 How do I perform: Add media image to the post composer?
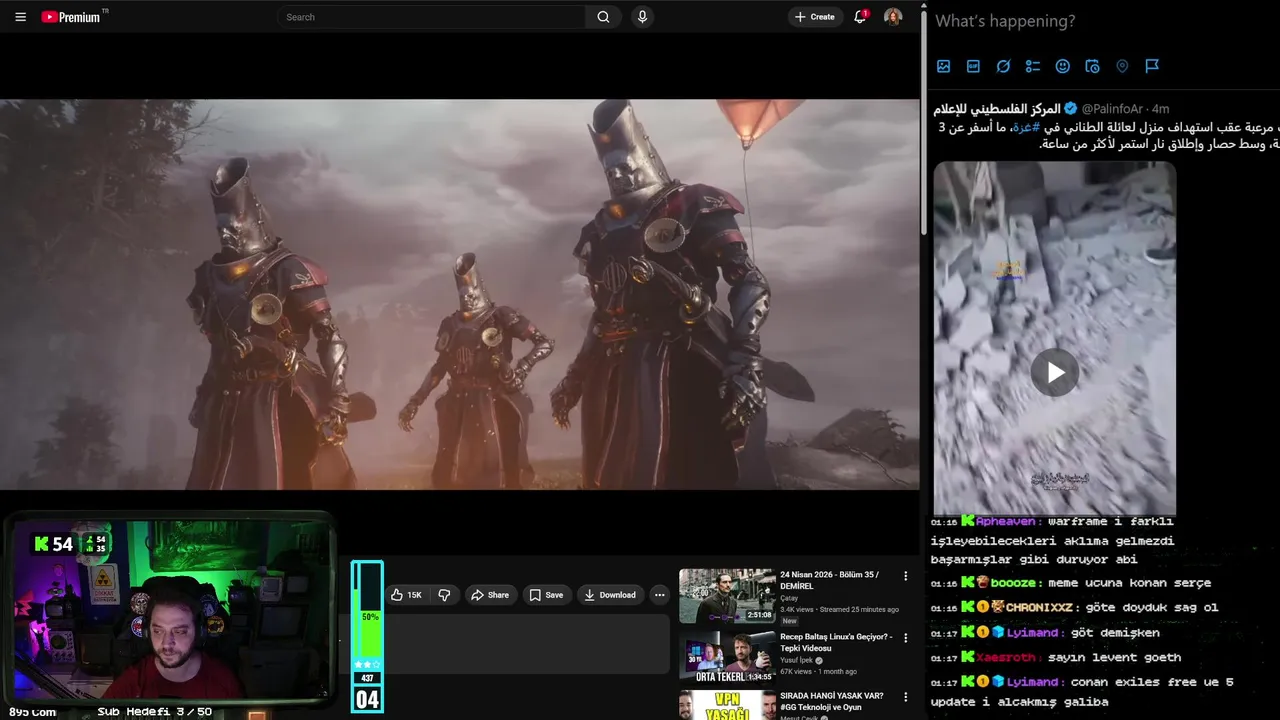point(943,66)
